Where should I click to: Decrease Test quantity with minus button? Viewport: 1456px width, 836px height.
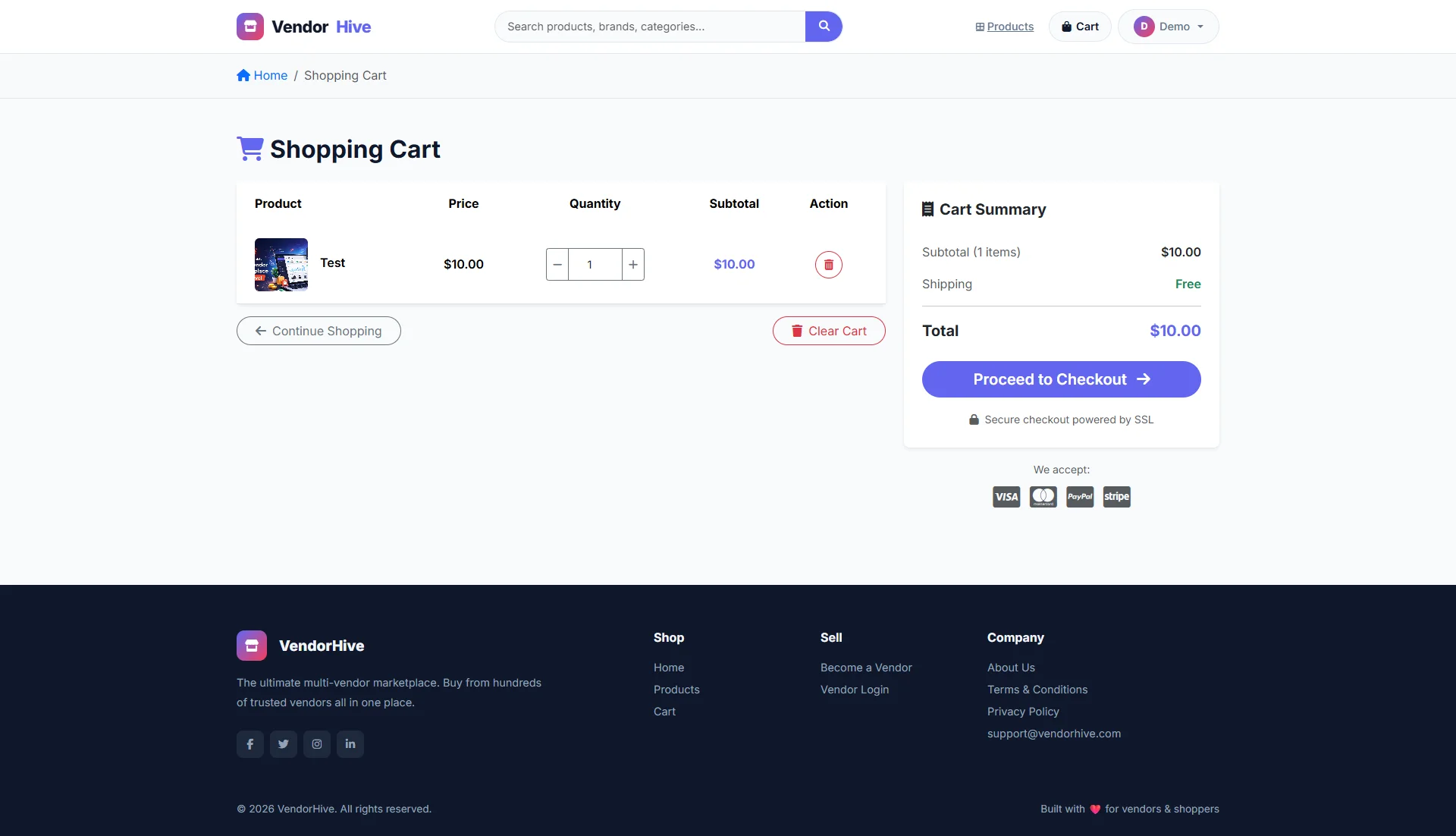pyautogui.click(x=557, y=265)
